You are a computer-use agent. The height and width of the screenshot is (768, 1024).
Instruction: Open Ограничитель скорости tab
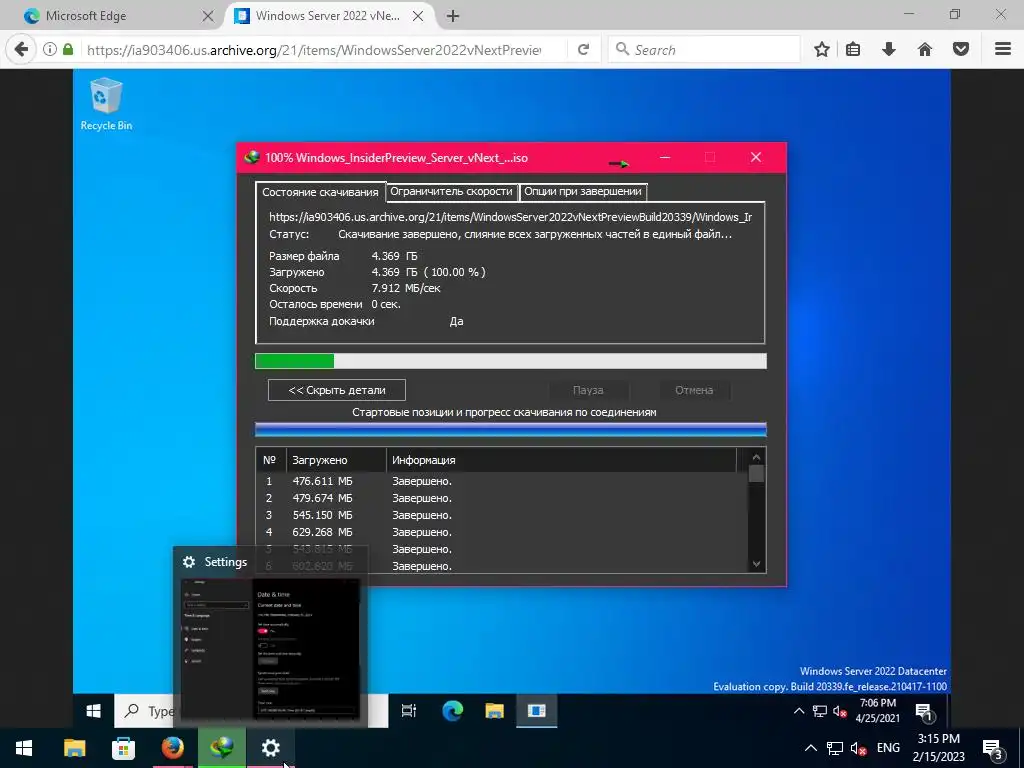pyautogui.click(x=451, y=191)
